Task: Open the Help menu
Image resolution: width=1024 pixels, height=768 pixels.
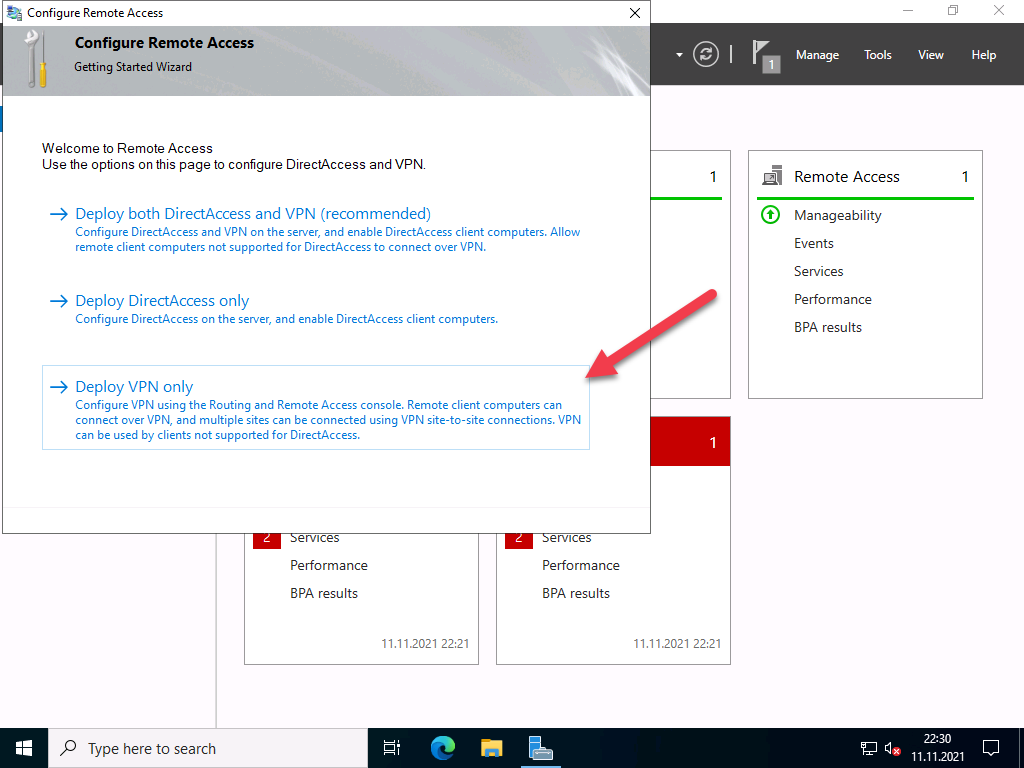Action: [984, 55]
